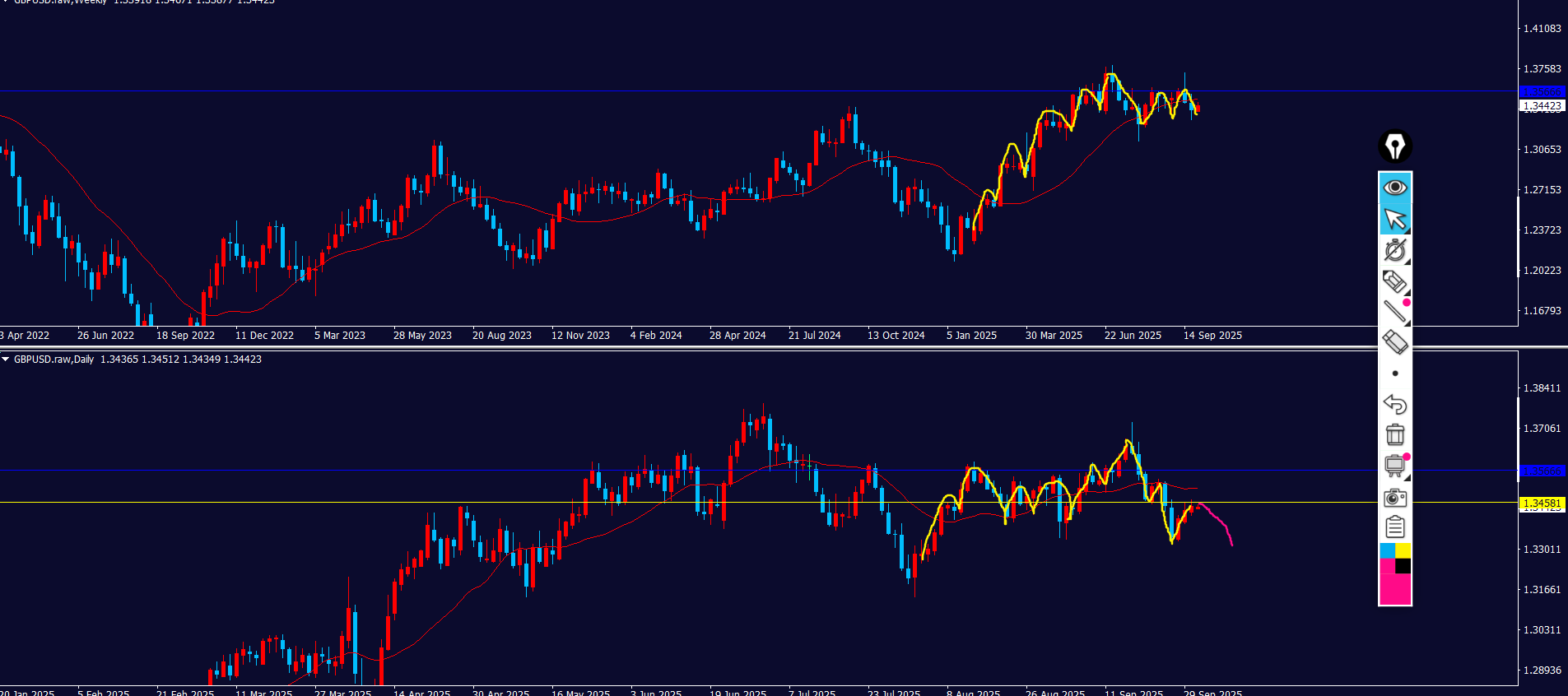Choose the black color swatch
The image size is (1568, 696).
point(1403,566)
